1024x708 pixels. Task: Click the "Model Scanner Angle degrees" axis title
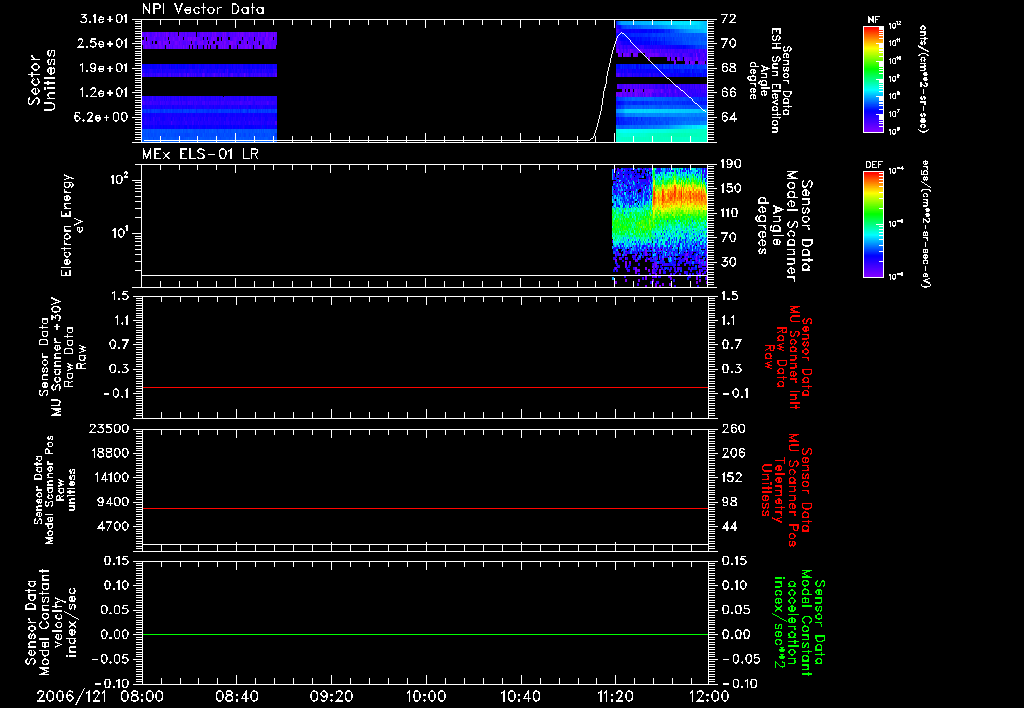click(x=784, y=226)
